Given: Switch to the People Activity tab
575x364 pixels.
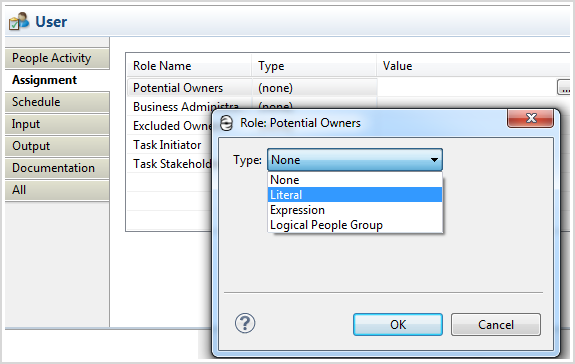Looking at the screenshot, I should 57,58.
